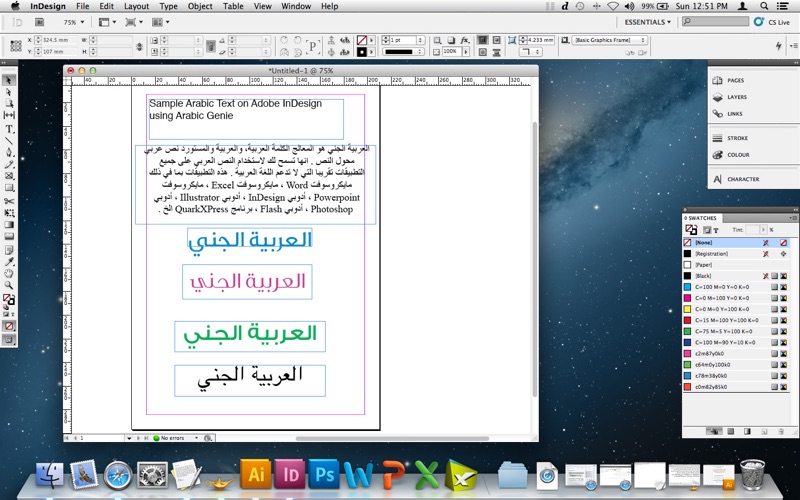
Task: Open the Table menu
Action: [x=232, y=6]
